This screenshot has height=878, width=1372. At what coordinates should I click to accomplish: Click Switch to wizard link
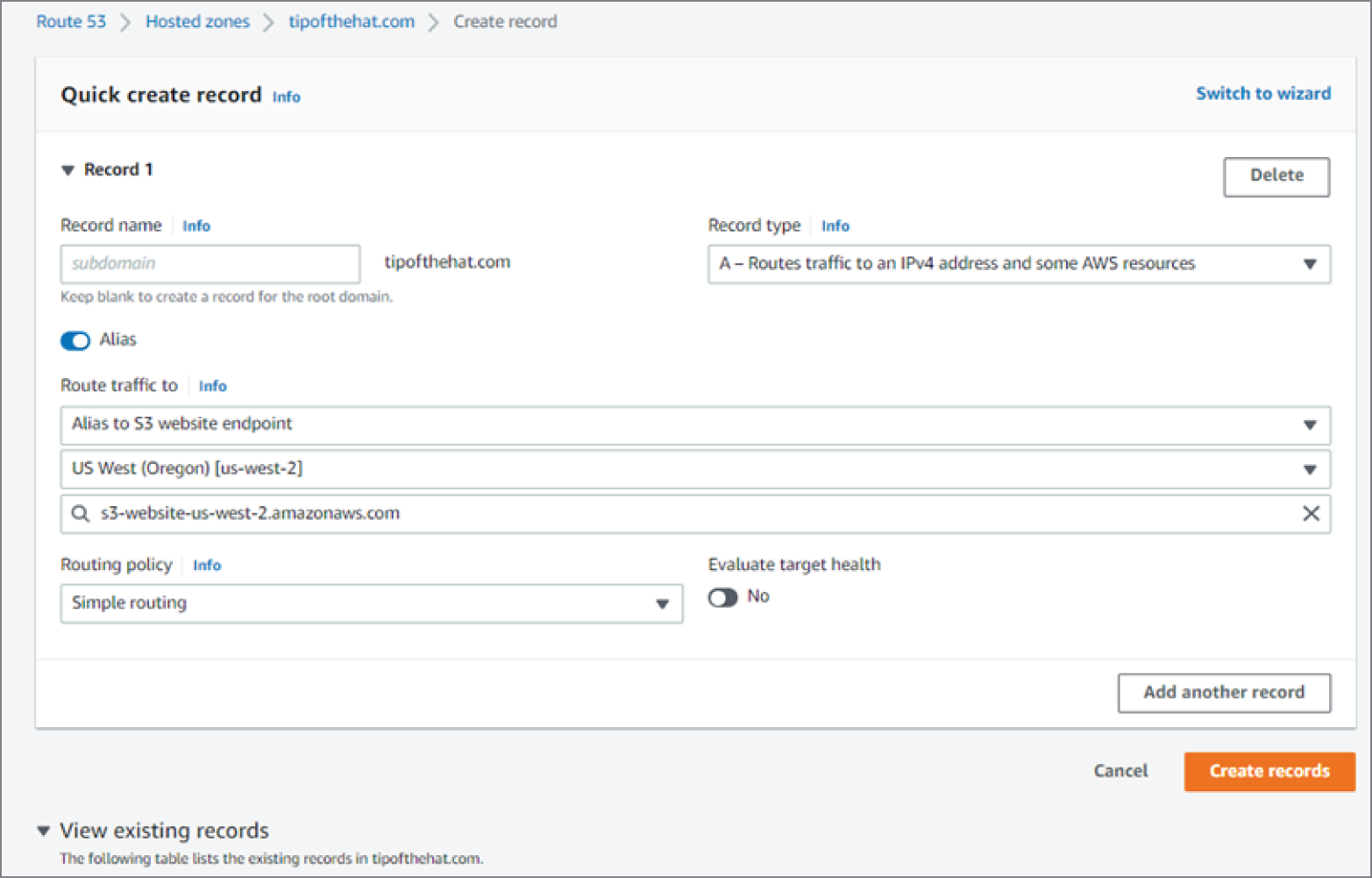1263,94
